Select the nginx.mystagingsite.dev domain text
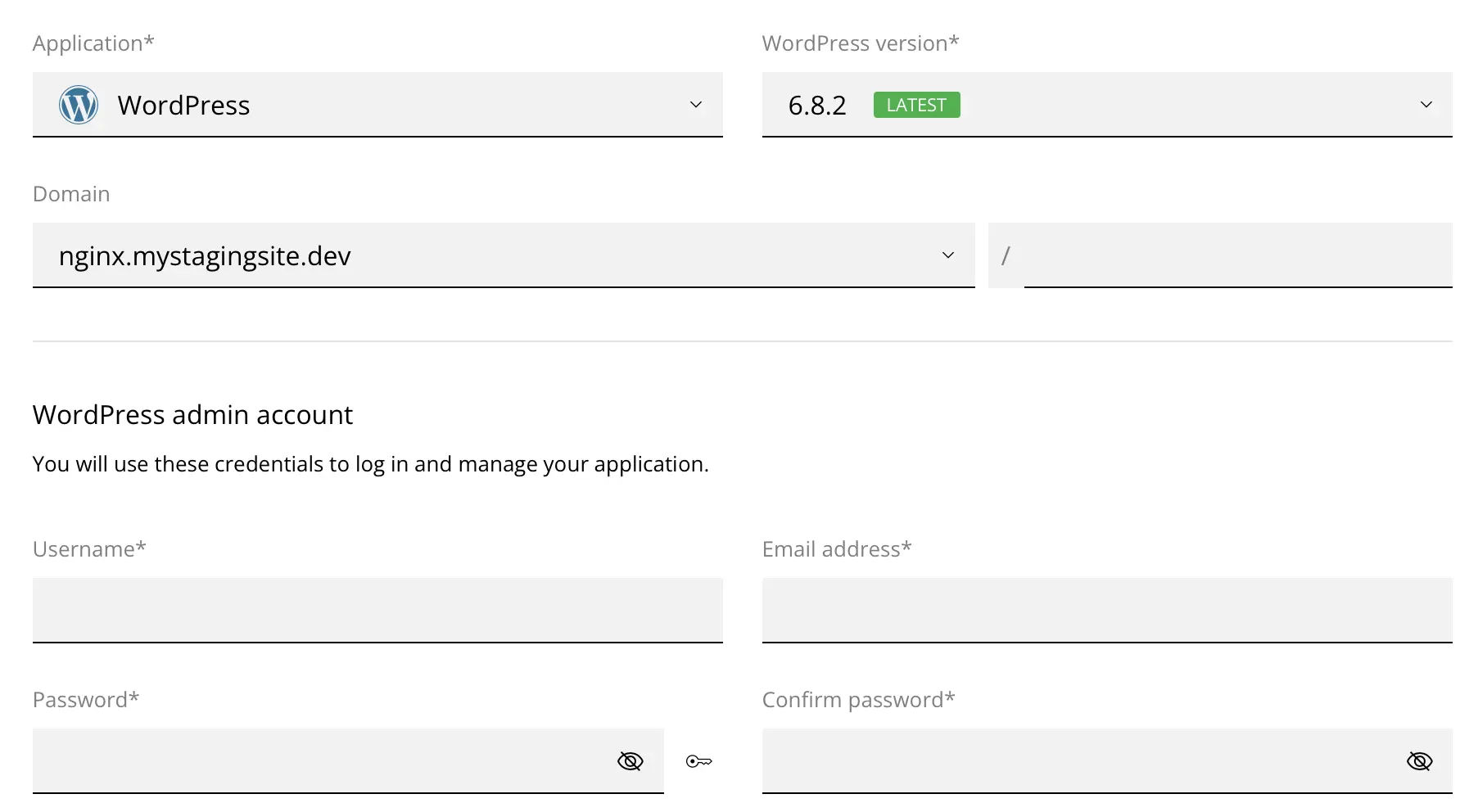 pyautogui.click(x=205, y=256)
